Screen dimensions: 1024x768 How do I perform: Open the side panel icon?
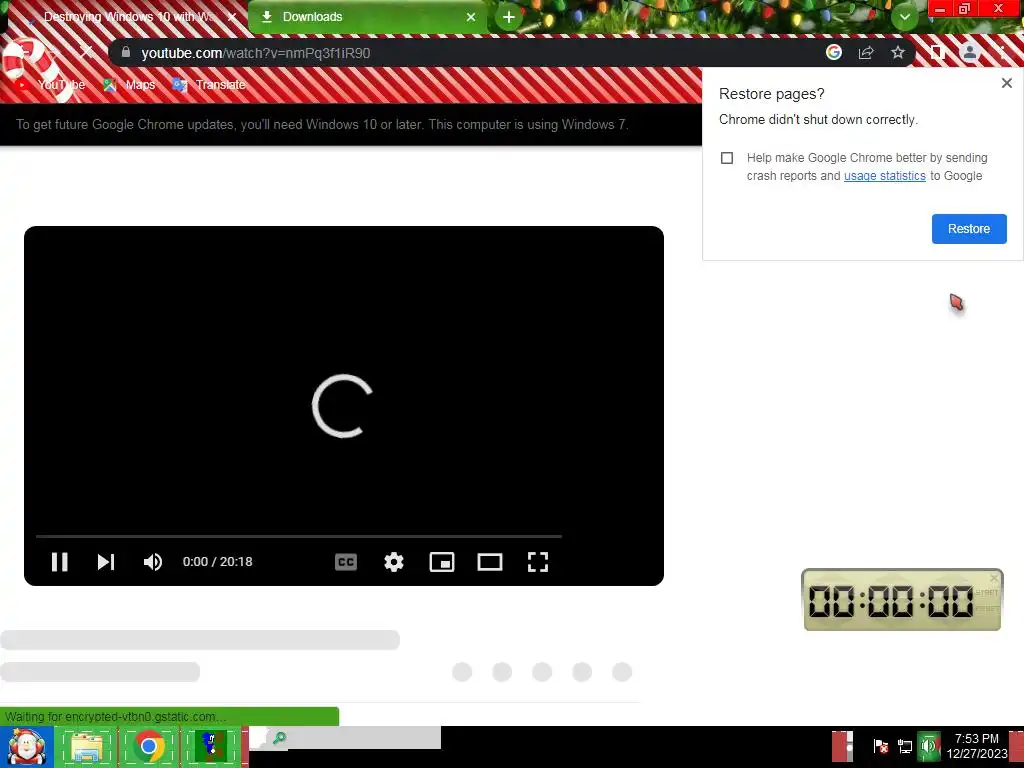tap(937, 52)
